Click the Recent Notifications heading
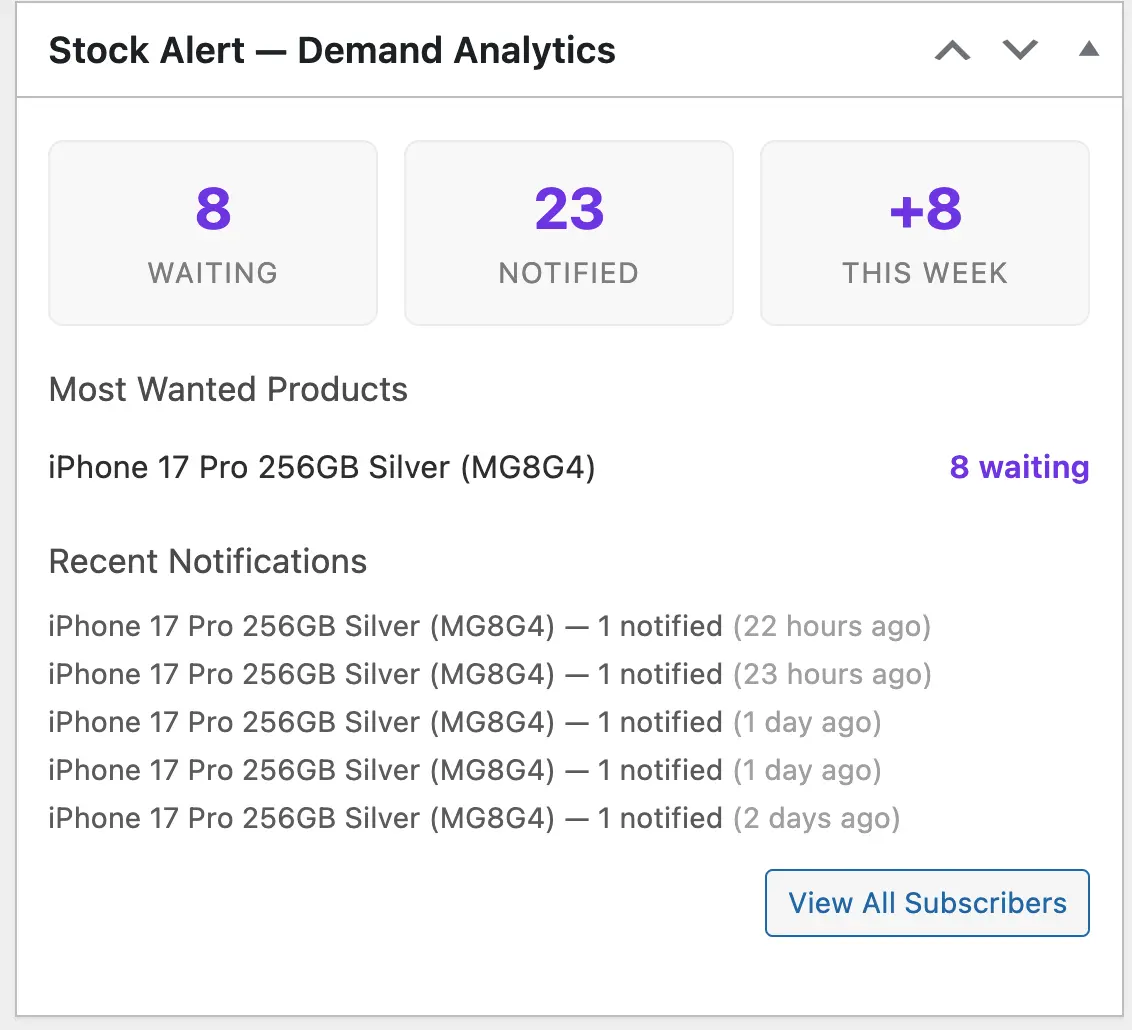This screenshot has height=1030, width=1132. 207,562
